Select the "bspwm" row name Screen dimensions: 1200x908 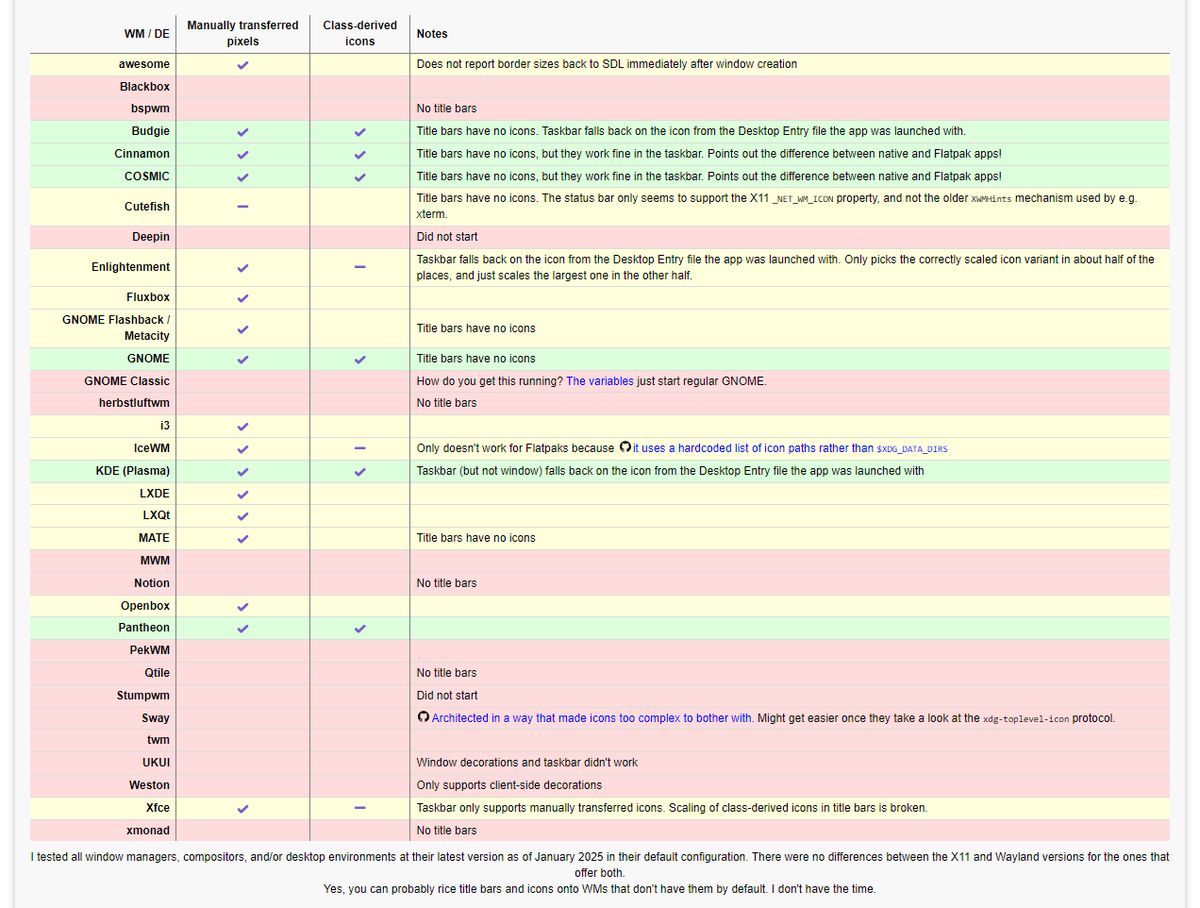(x=150, y=109)
